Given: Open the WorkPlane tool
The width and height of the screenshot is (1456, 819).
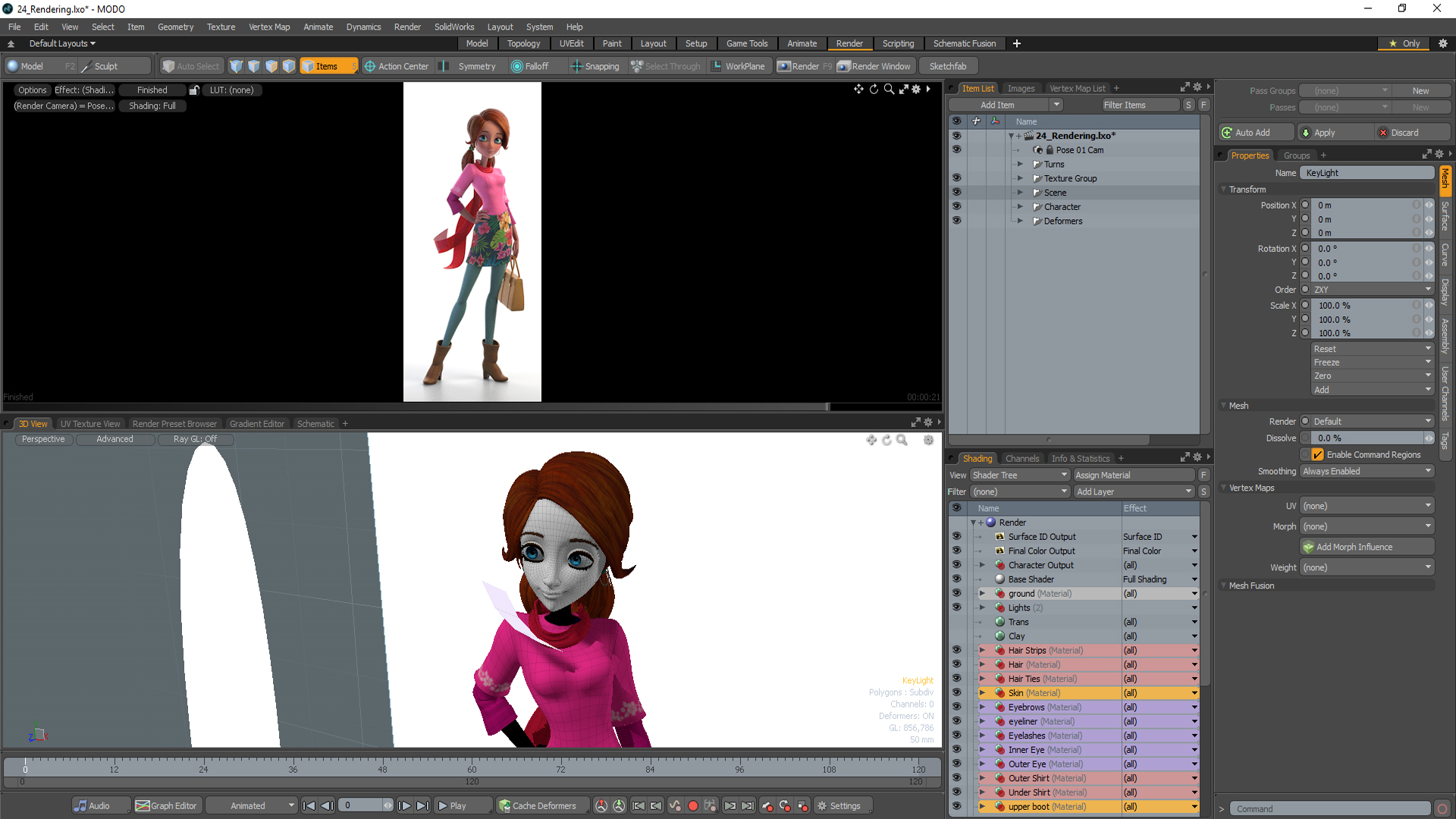Looking at the screenshot, I should (x=736, y=67).
